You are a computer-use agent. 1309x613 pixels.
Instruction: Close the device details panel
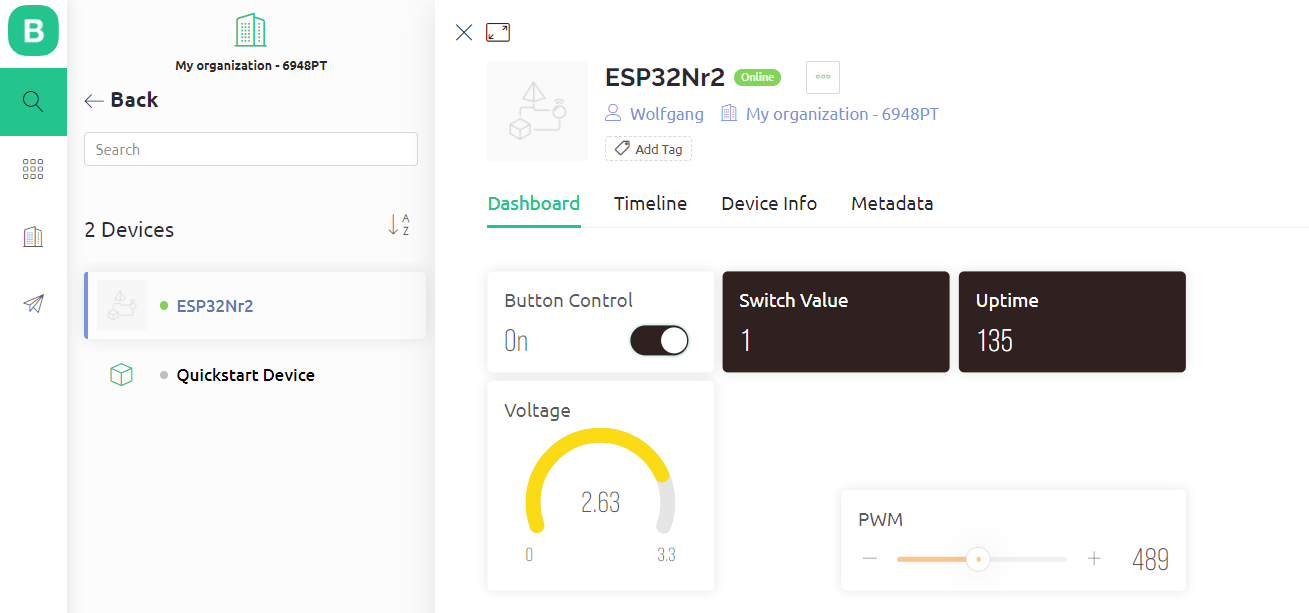pos(464,32)
